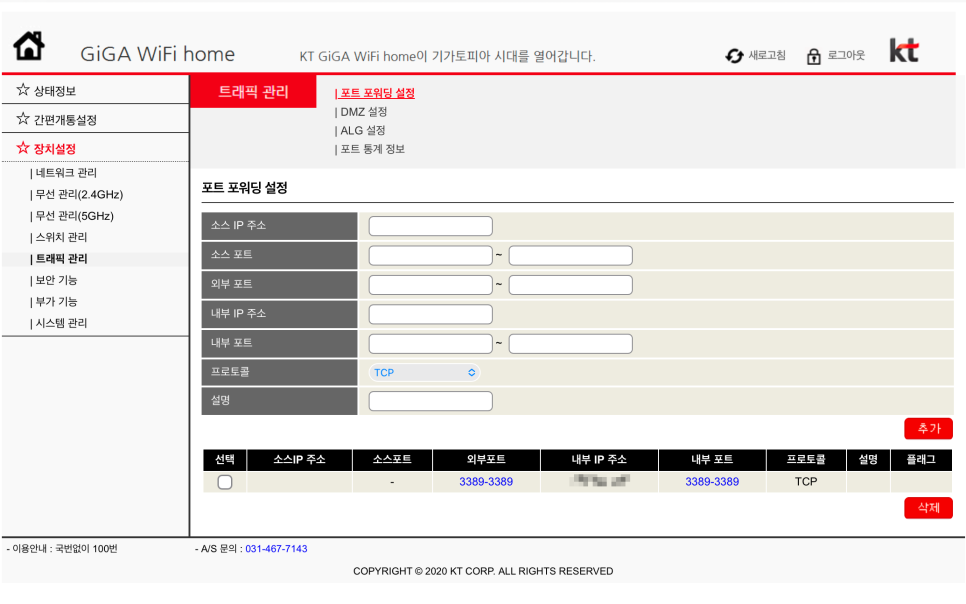Open the 장치설정 menu
This screenshot has height=604, width=966.
(x=55, y=149)
